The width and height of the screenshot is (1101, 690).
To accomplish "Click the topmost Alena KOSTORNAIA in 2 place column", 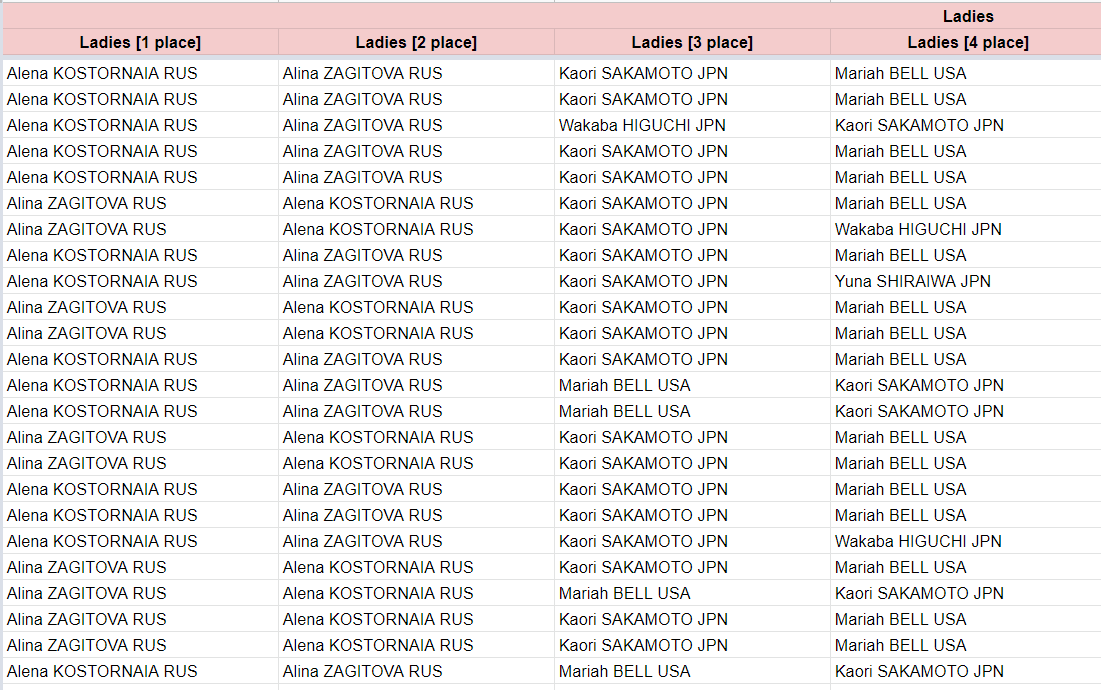I will pyautogui.click(x=378, y=203).
